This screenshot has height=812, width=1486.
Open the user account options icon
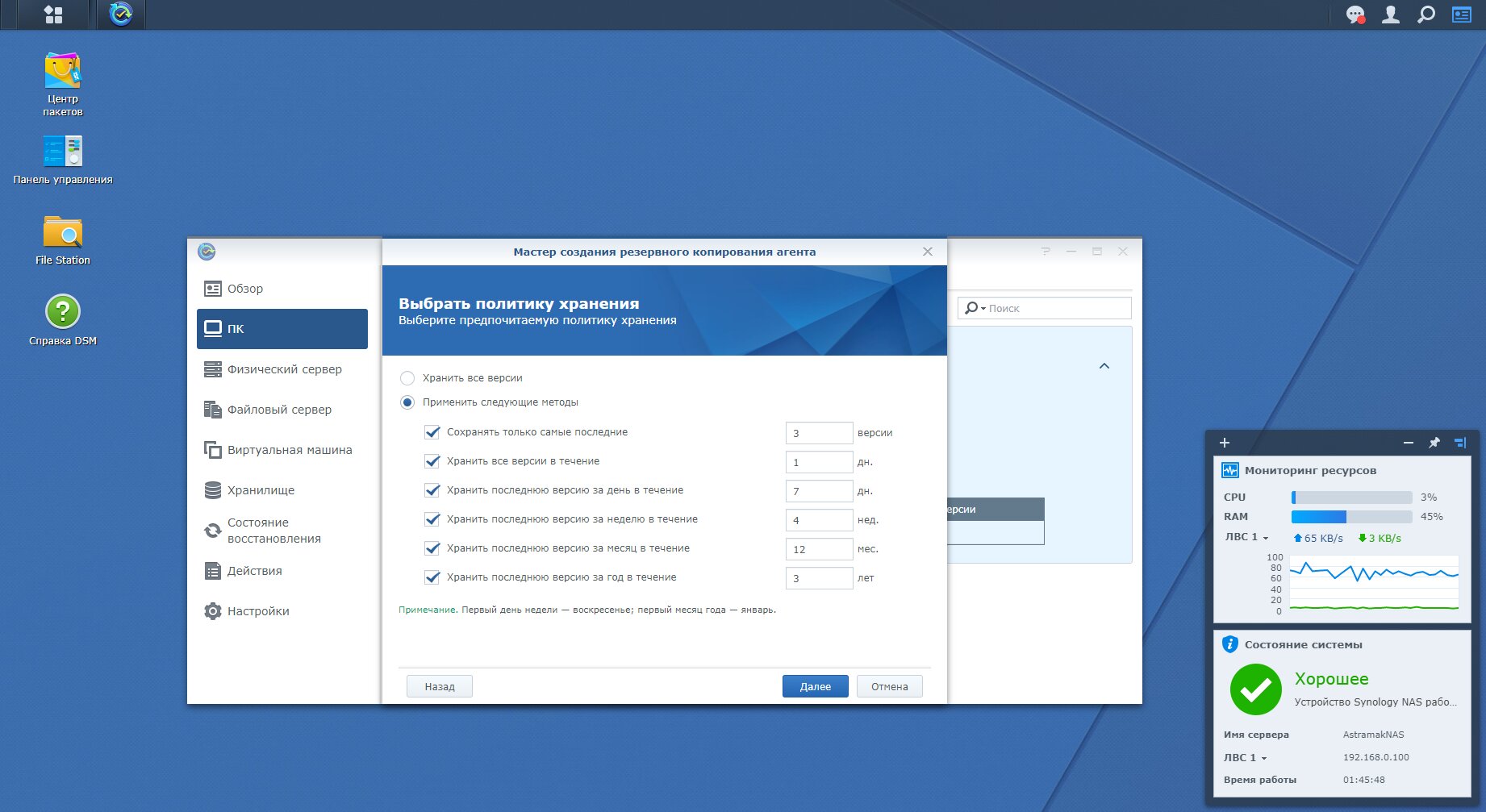(1391, 15)
